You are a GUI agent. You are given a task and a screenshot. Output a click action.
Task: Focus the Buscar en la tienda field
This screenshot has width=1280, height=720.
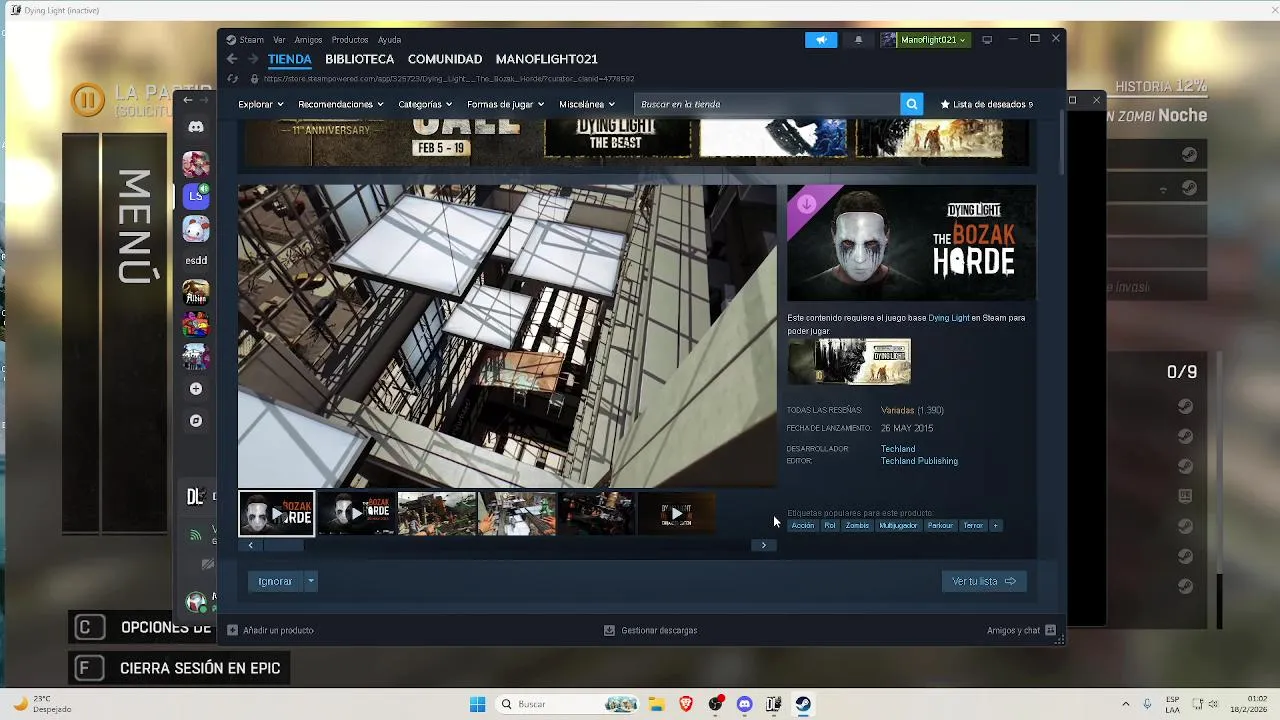pyautogui.click(x=767, y=104)
